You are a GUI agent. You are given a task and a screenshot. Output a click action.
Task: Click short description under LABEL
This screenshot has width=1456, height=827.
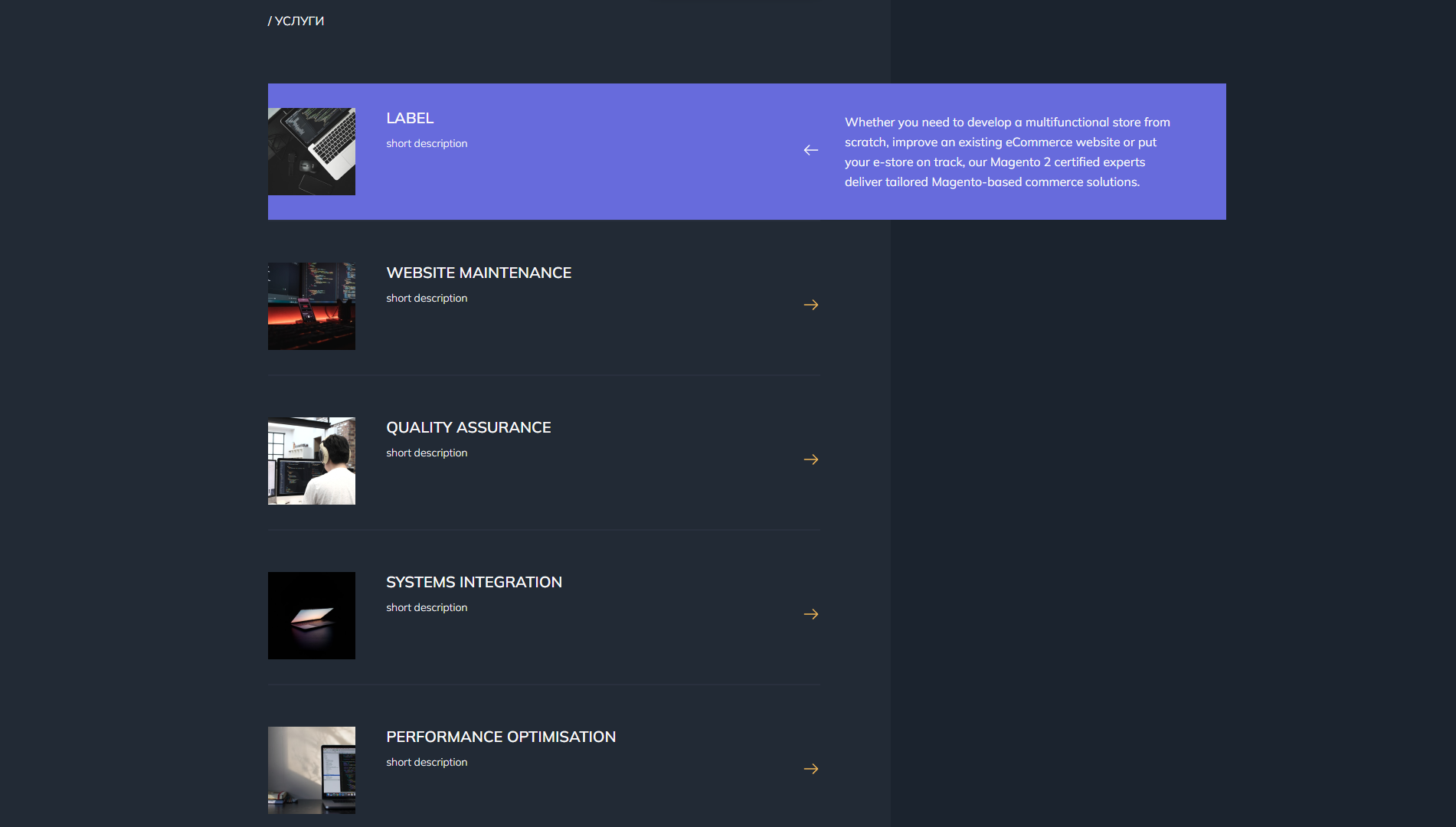[x=427, y=143]
